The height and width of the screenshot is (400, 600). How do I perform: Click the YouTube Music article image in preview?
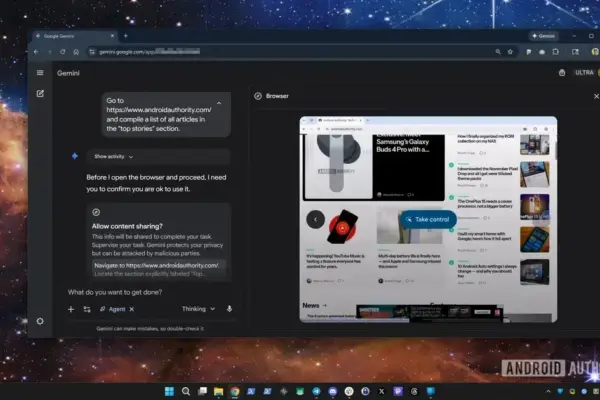342,227
